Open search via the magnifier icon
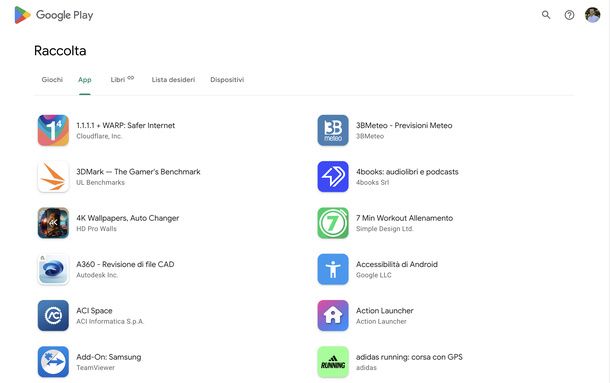610x383 pixels. [x=546, y=15]
